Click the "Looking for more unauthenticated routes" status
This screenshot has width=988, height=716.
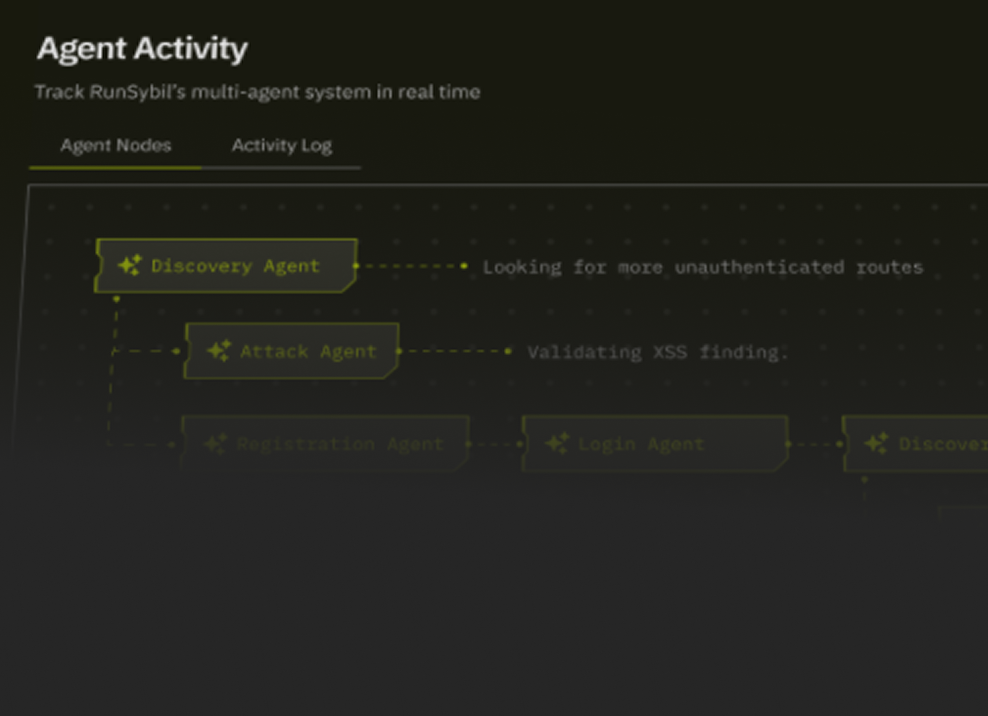tap(702, 267)
